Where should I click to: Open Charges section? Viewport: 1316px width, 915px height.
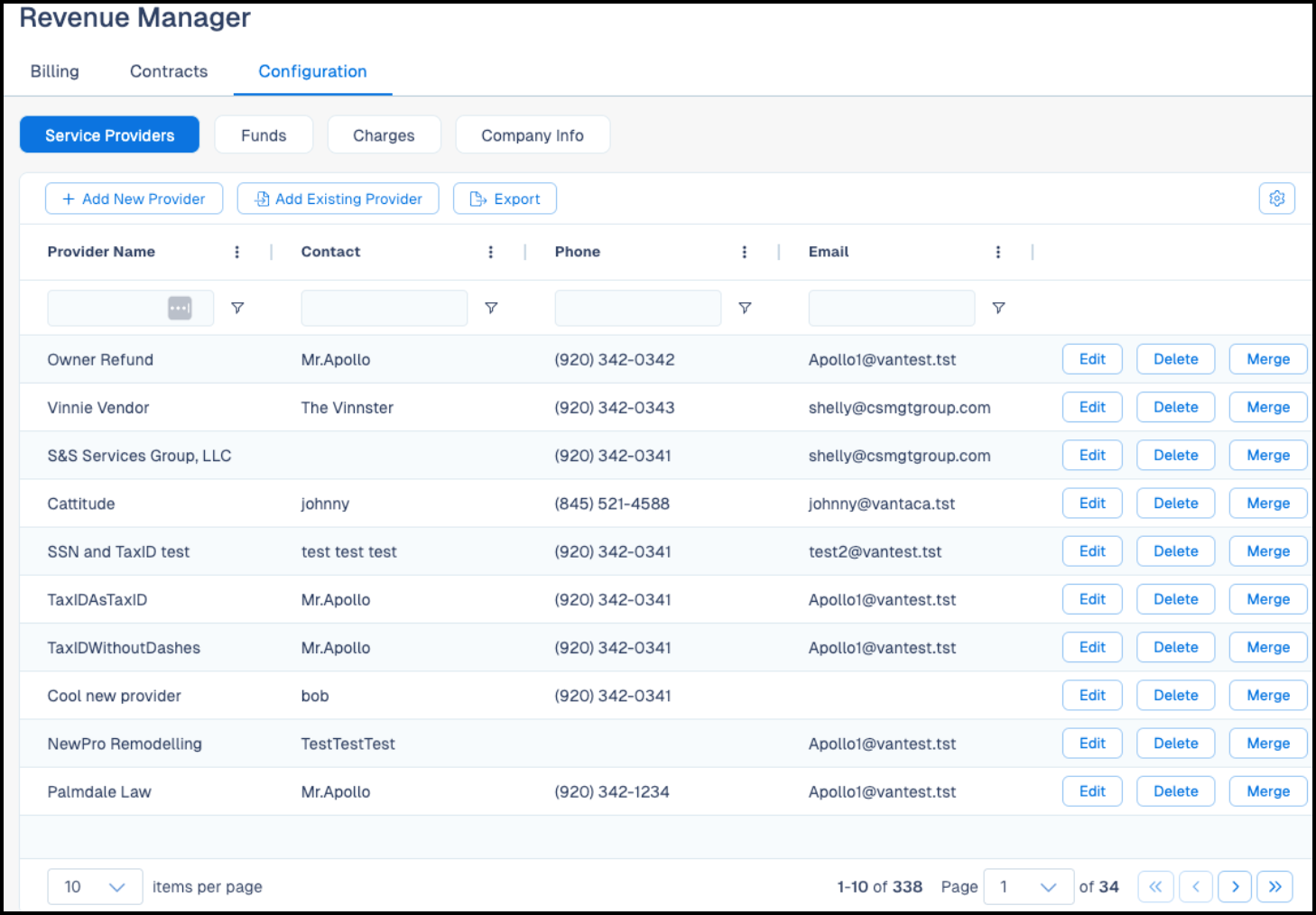click(x=384, y=135)
